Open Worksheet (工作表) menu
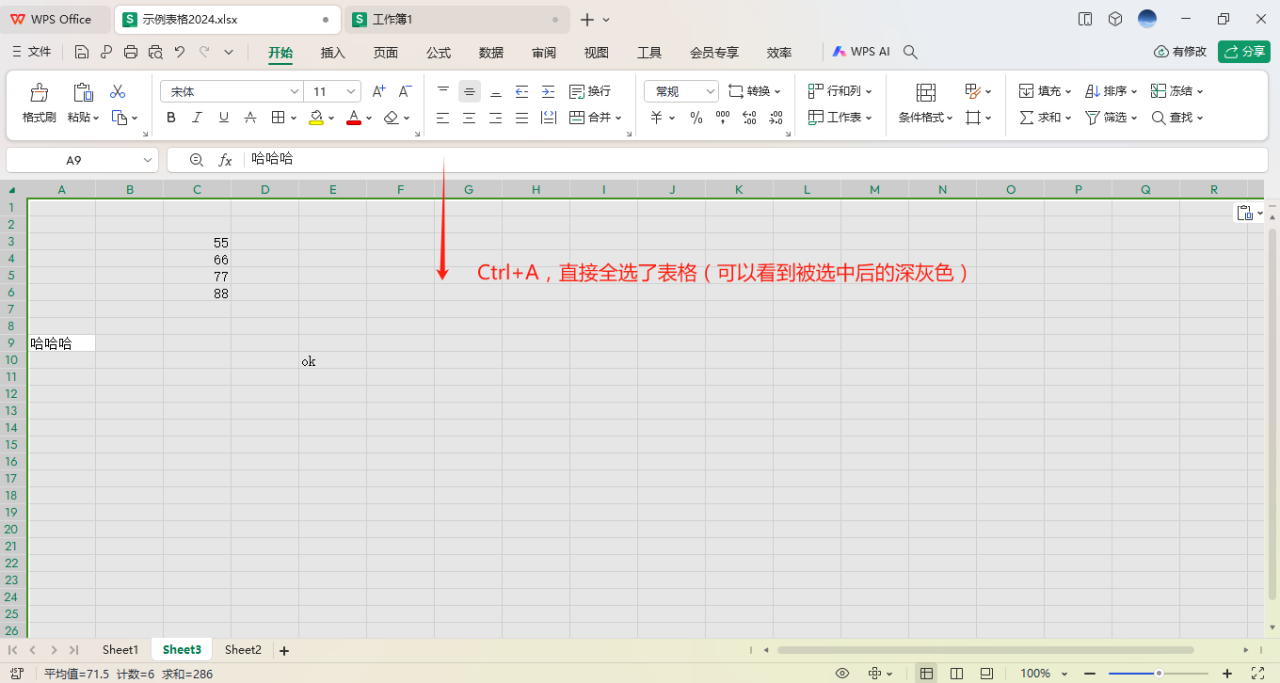The image size is (1280, 683). click(x=840, y=118)
